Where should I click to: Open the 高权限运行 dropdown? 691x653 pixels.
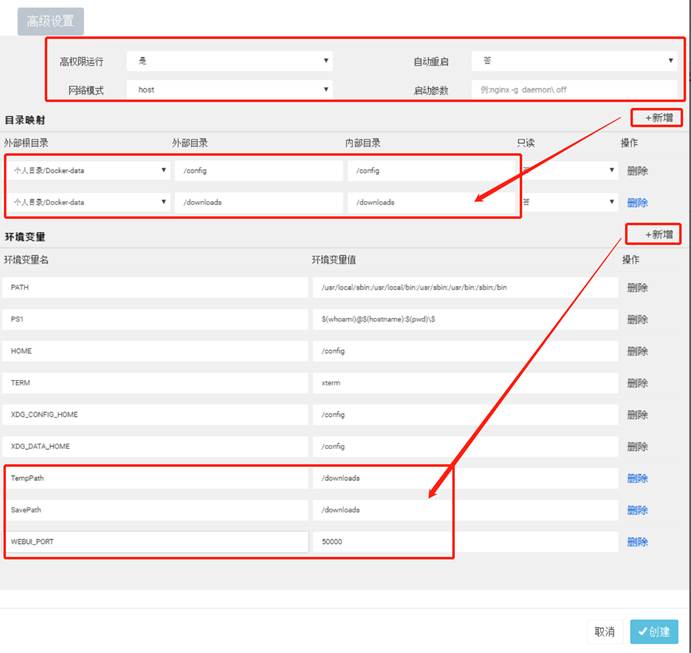coord(229,62)
